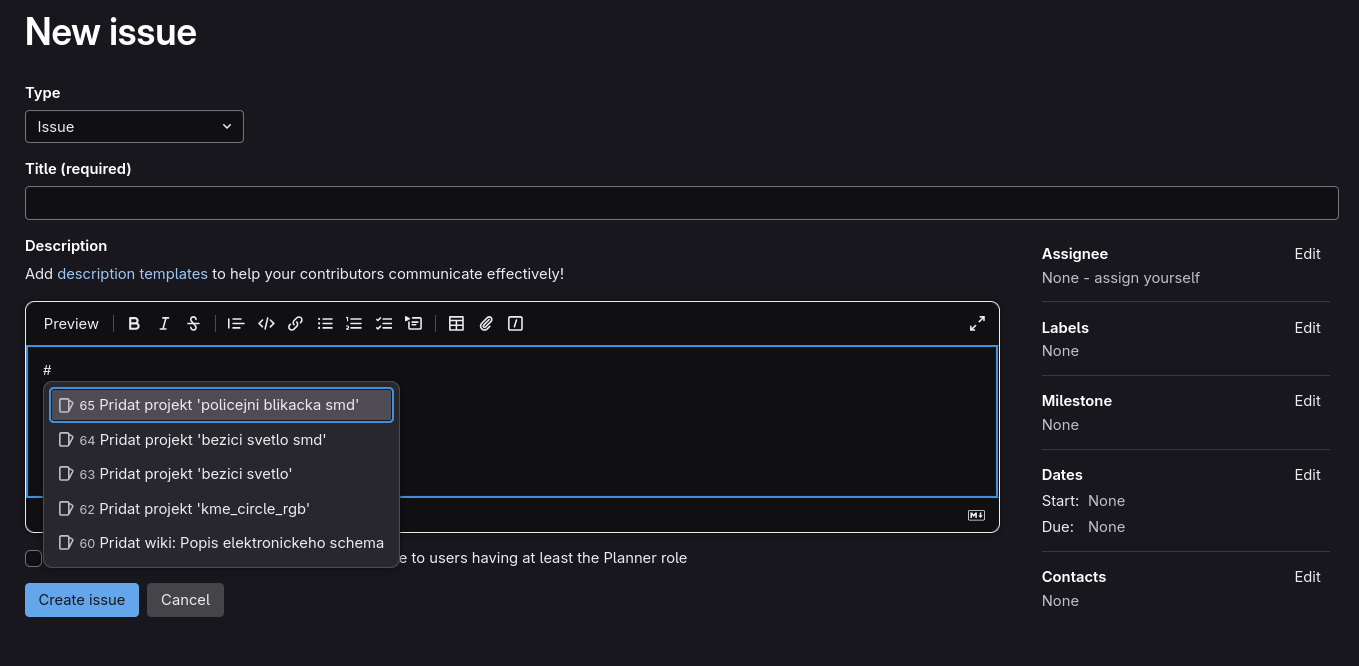Add a checklist to description
Viewport: 1359px width, 666px height.
point(384,324)
